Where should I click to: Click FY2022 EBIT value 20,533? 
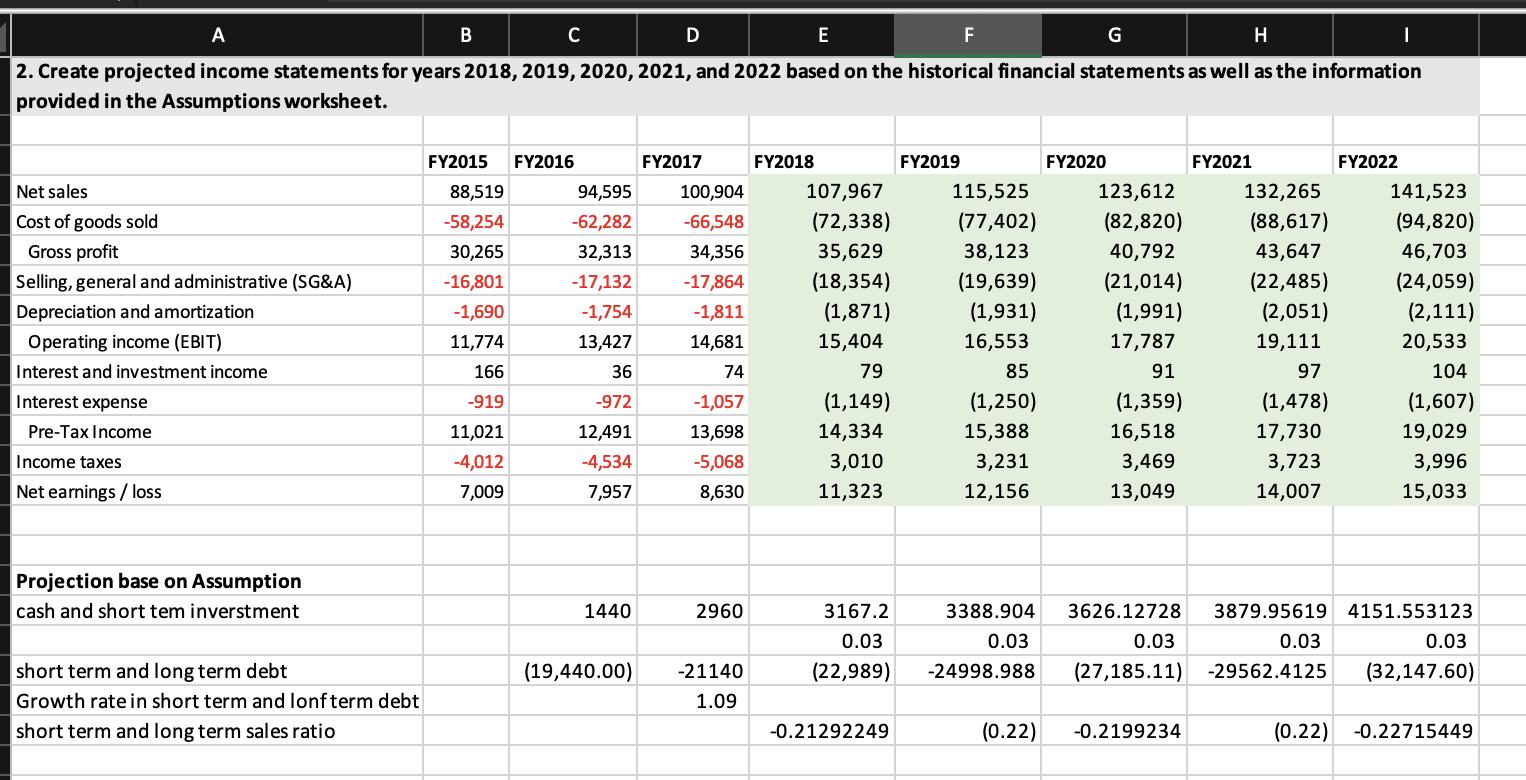pos(1435,341)
